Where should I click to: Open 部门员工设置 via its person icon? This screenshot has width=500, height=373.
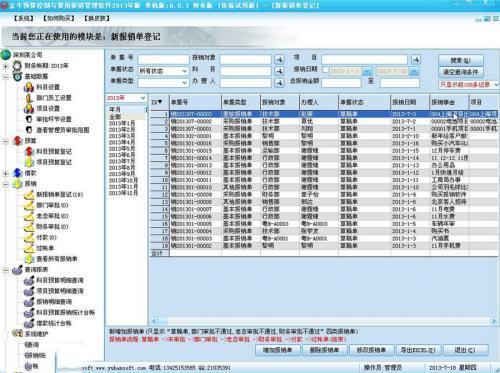tap(29, 98)
